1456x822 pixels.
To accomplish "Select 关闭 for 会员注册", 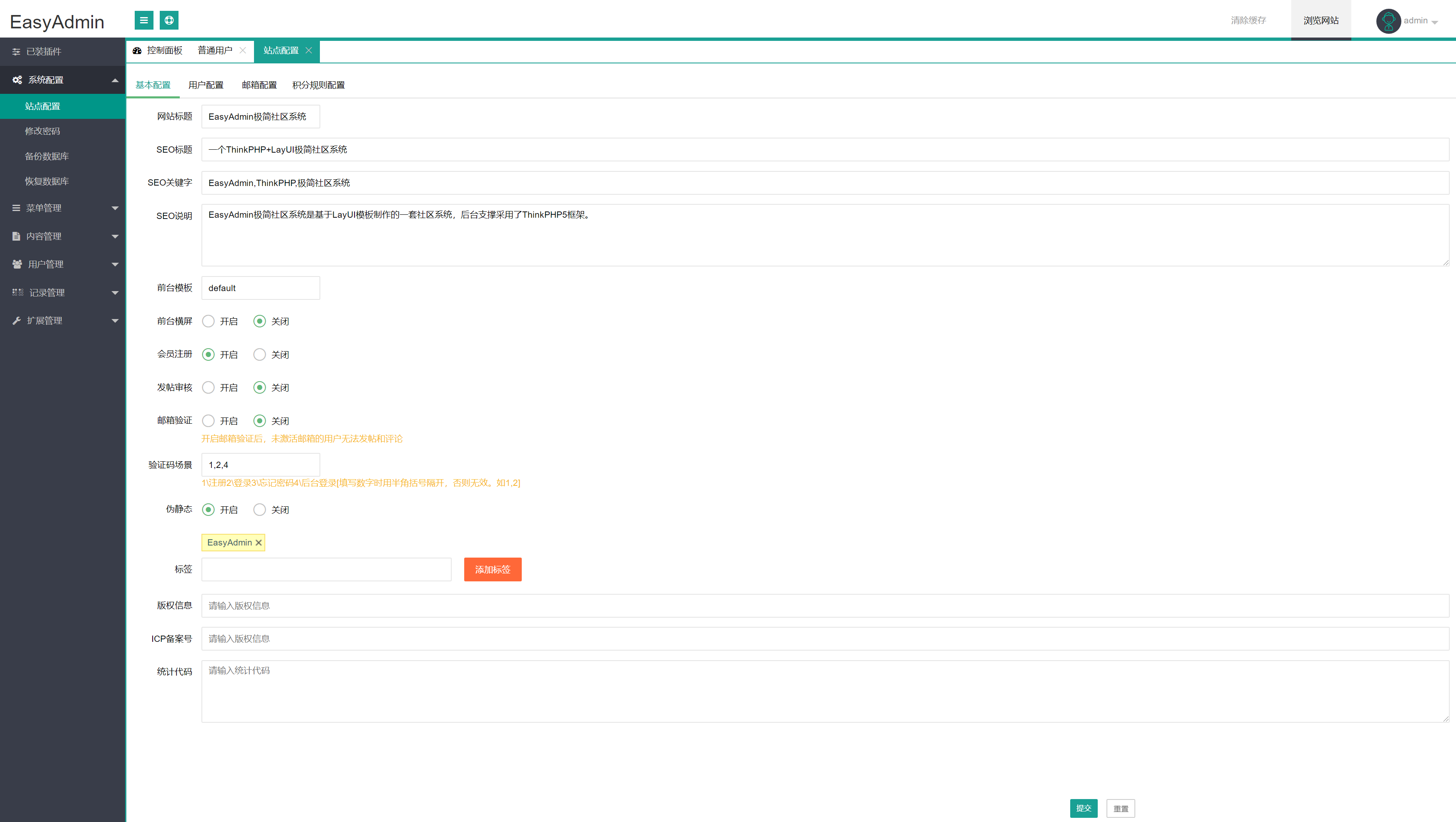I will pyautogui.click(x=259, y=354).
